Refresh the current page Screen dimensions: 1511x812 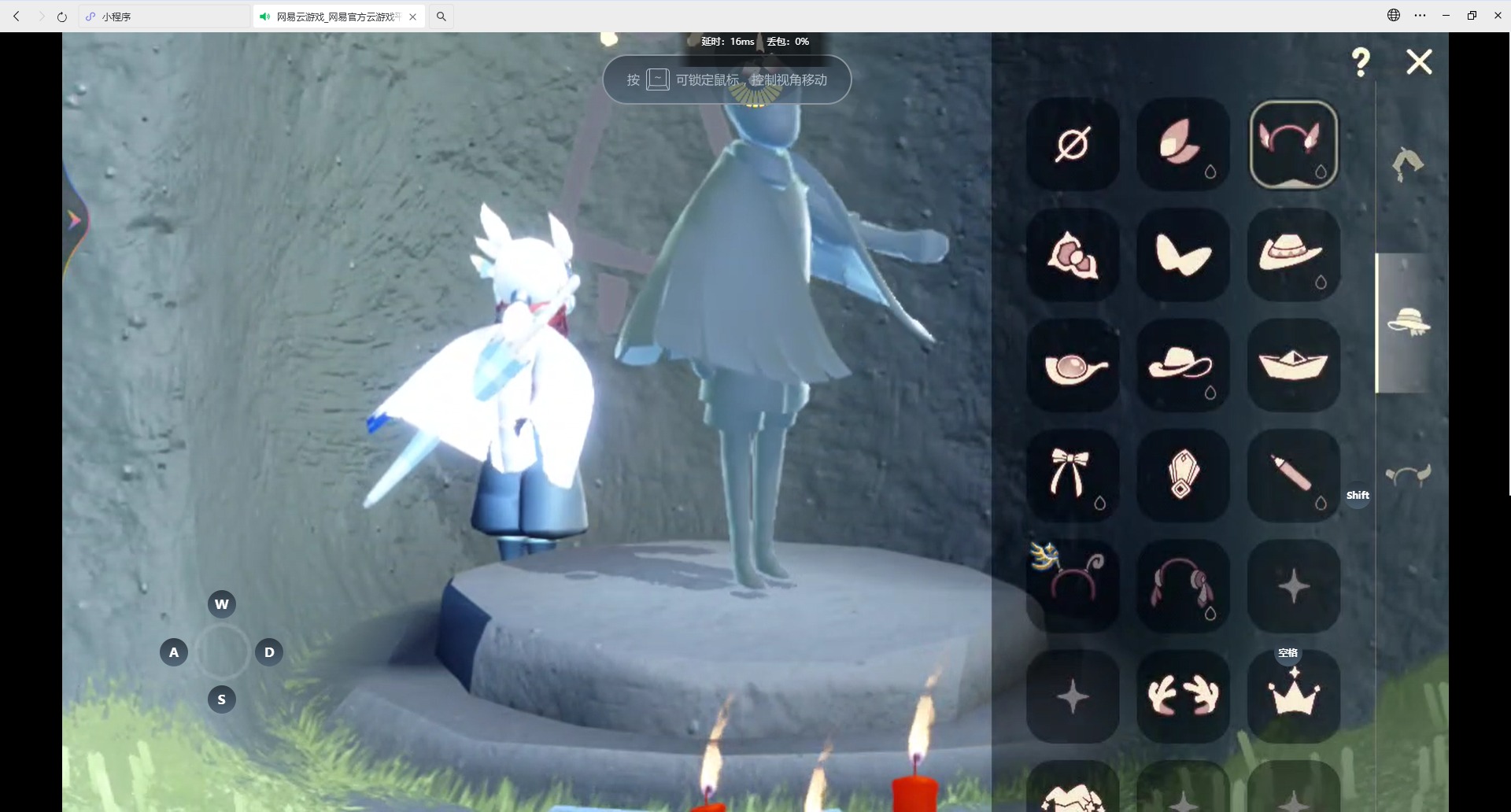pos(62,17)
